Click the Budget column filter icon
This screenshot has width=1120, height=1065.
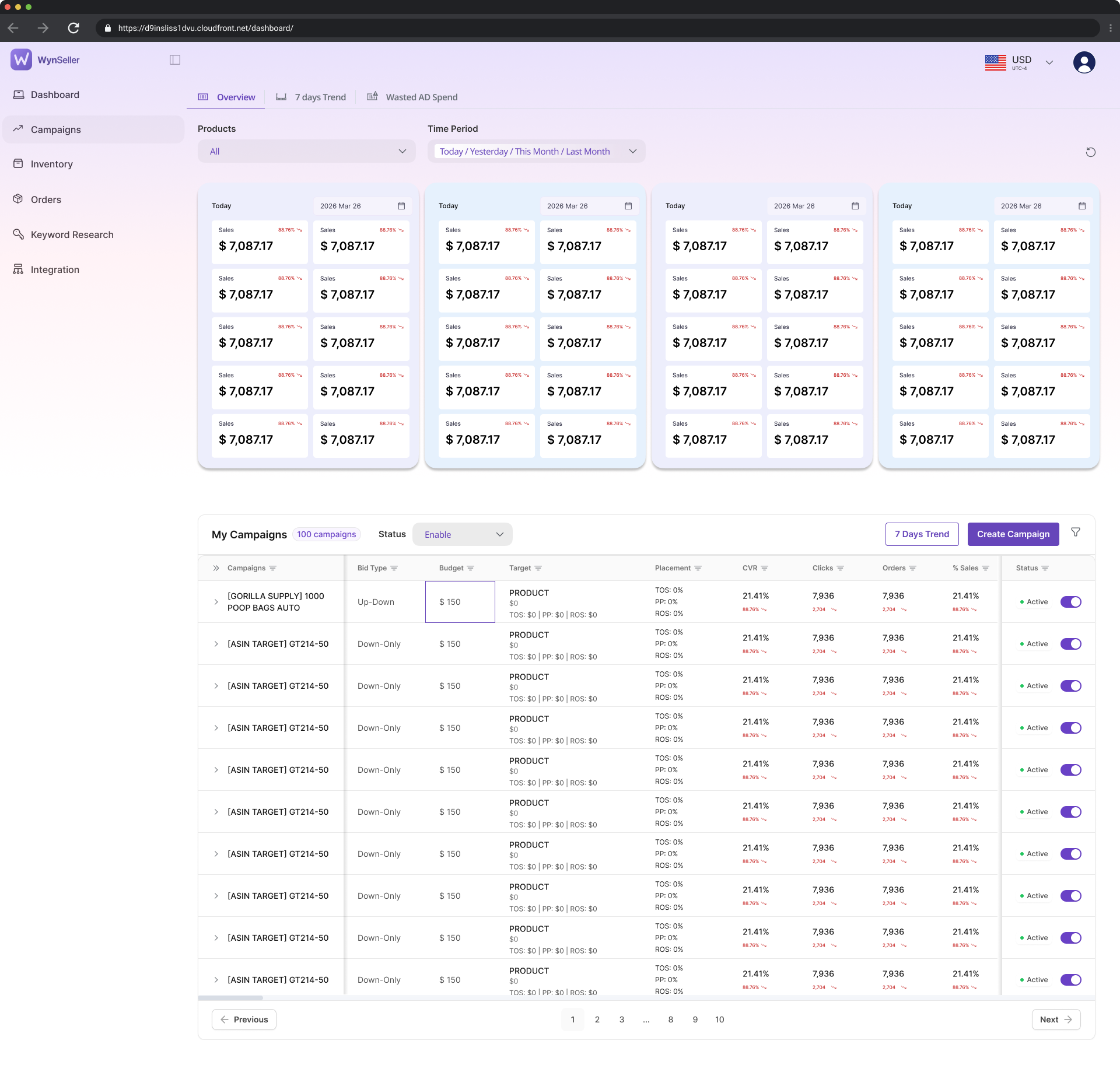tap(470, 568)
